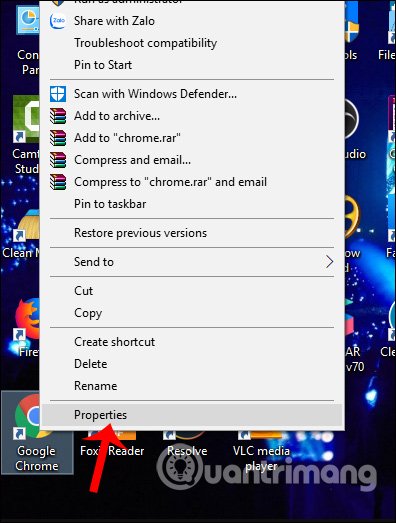Select Compress to "chrome.rar" and email

point(192,182)
